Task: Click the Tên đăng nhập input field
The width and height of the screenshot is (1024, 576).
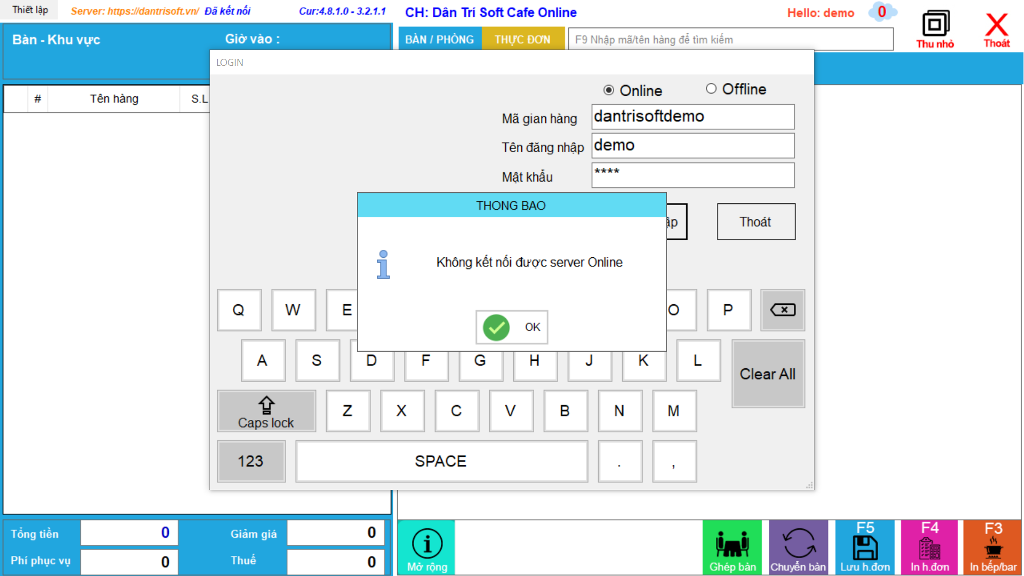Action: [x=693, y=146]
